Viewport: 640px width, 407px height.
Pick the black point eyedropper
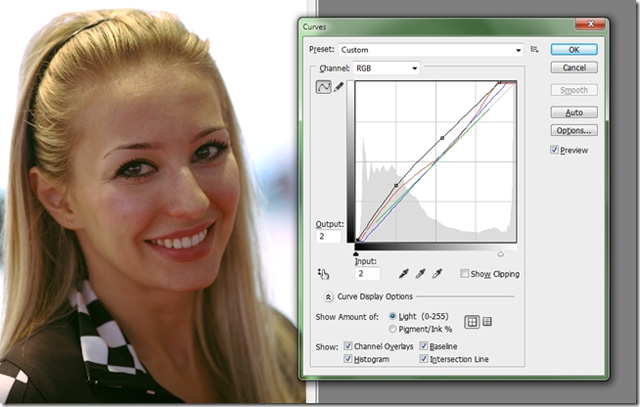404,274
